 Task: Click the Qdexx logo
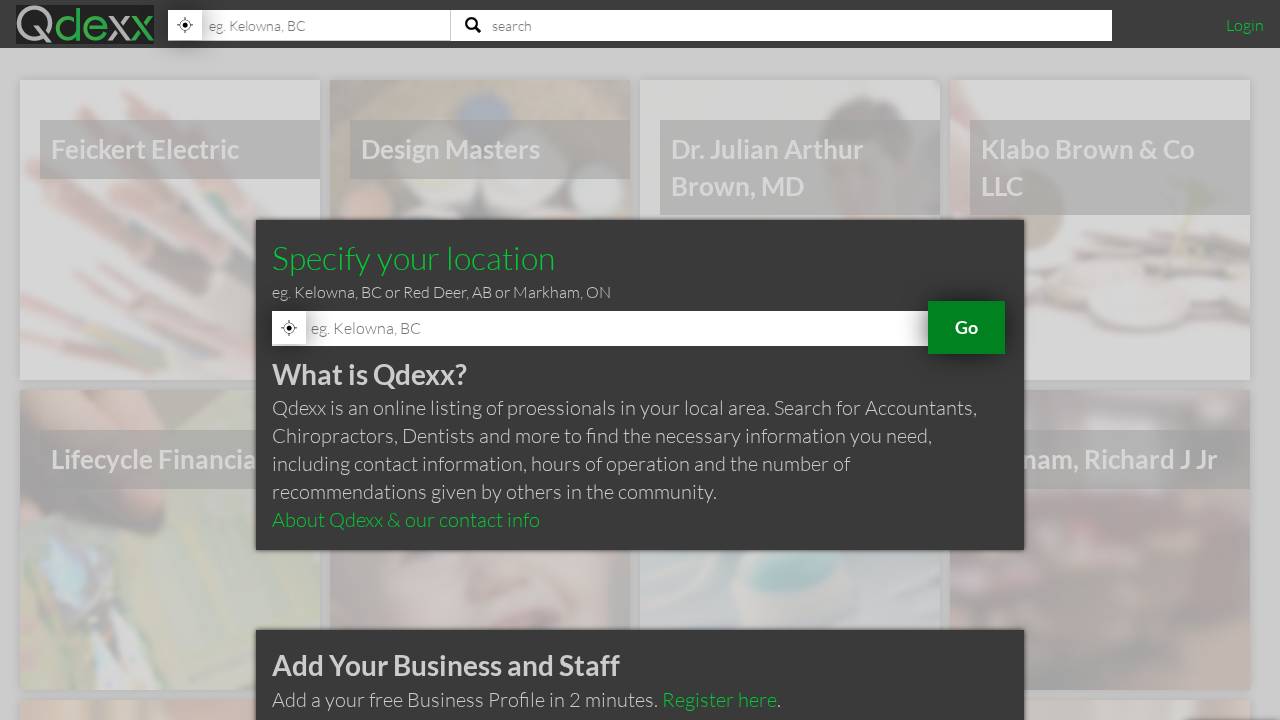84,25
